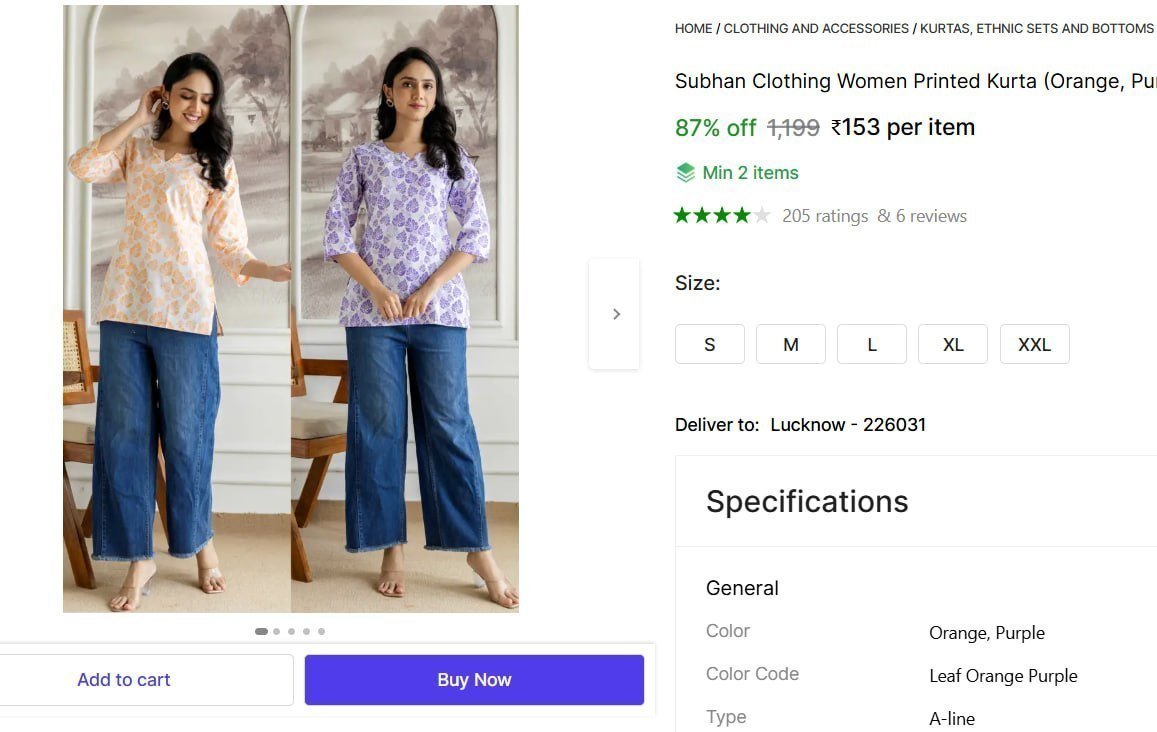Select size M
The width and height of the screenshot is (1157, 732).
791,344
